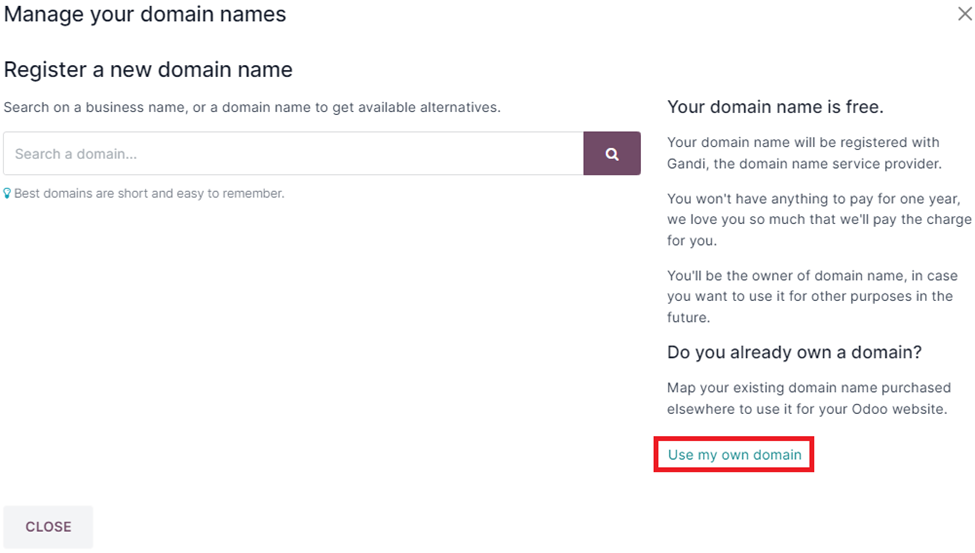This screenshot has width=975, height=553.
Task: Click the lightbulb tip icon
Action: coord(7,194)
